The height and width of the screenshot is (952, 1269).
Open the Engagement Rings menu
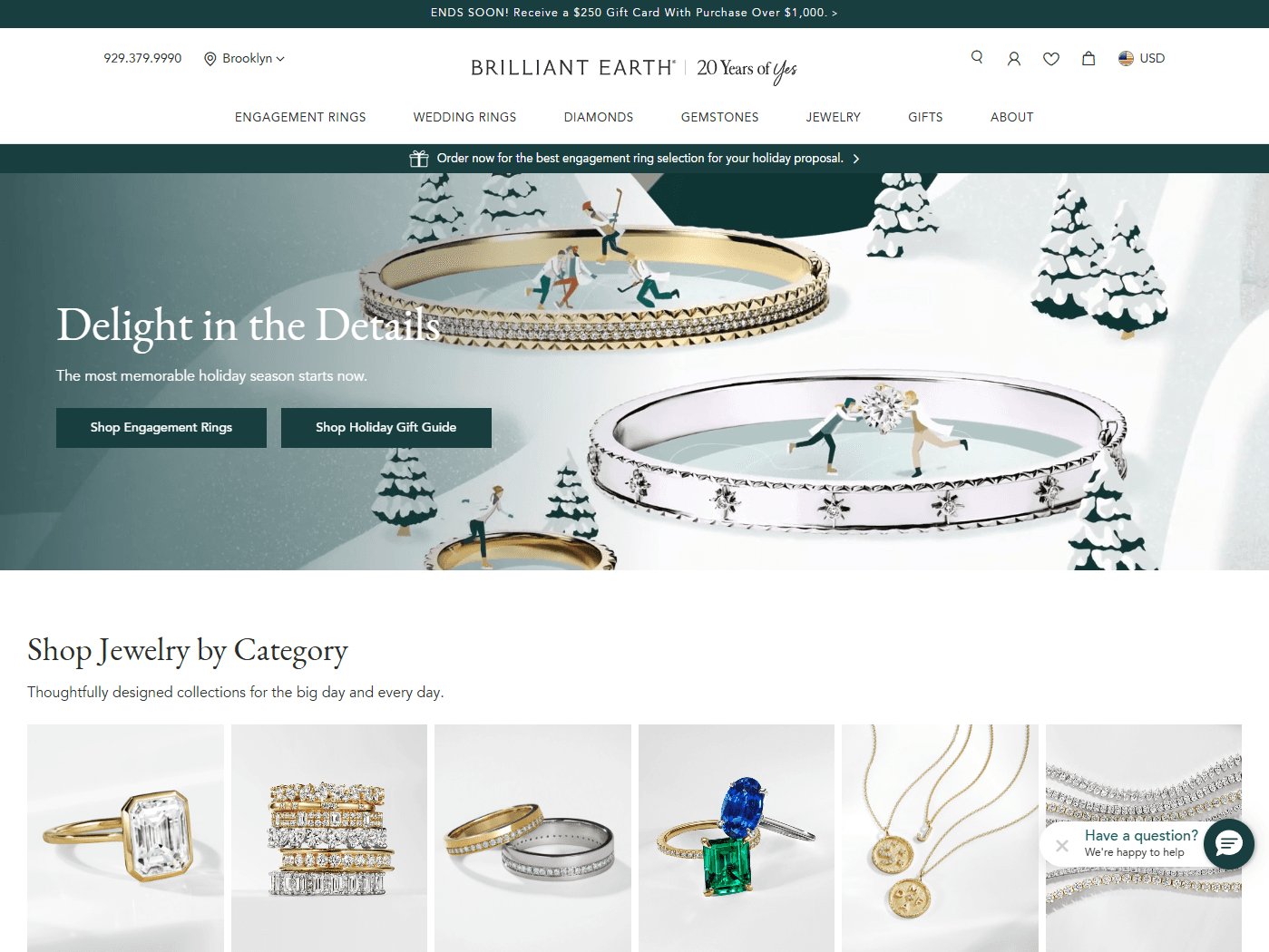pos(300,117)
